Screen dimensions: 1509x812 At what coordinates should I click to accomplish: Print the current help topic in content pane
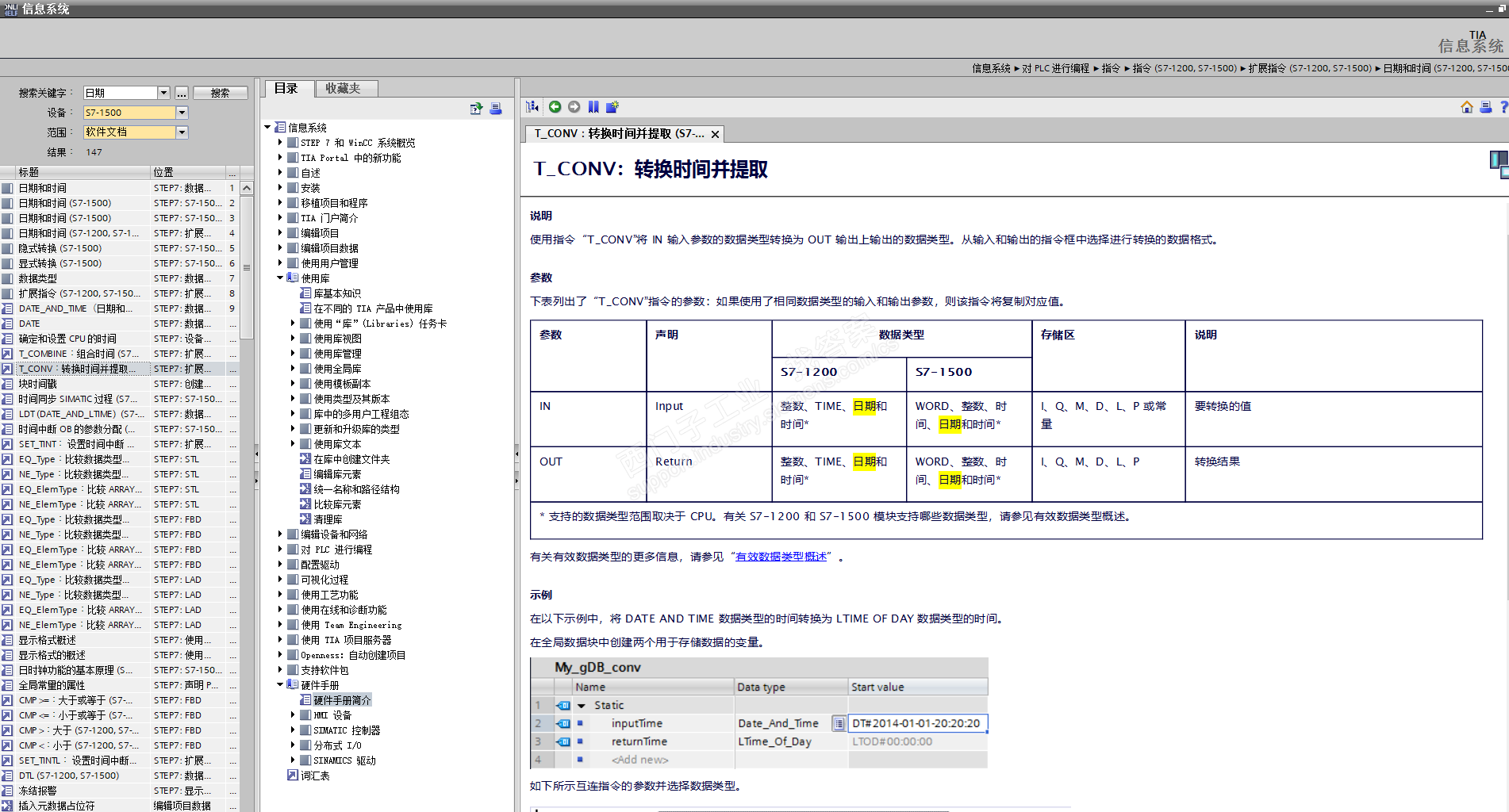point(1485,107)
